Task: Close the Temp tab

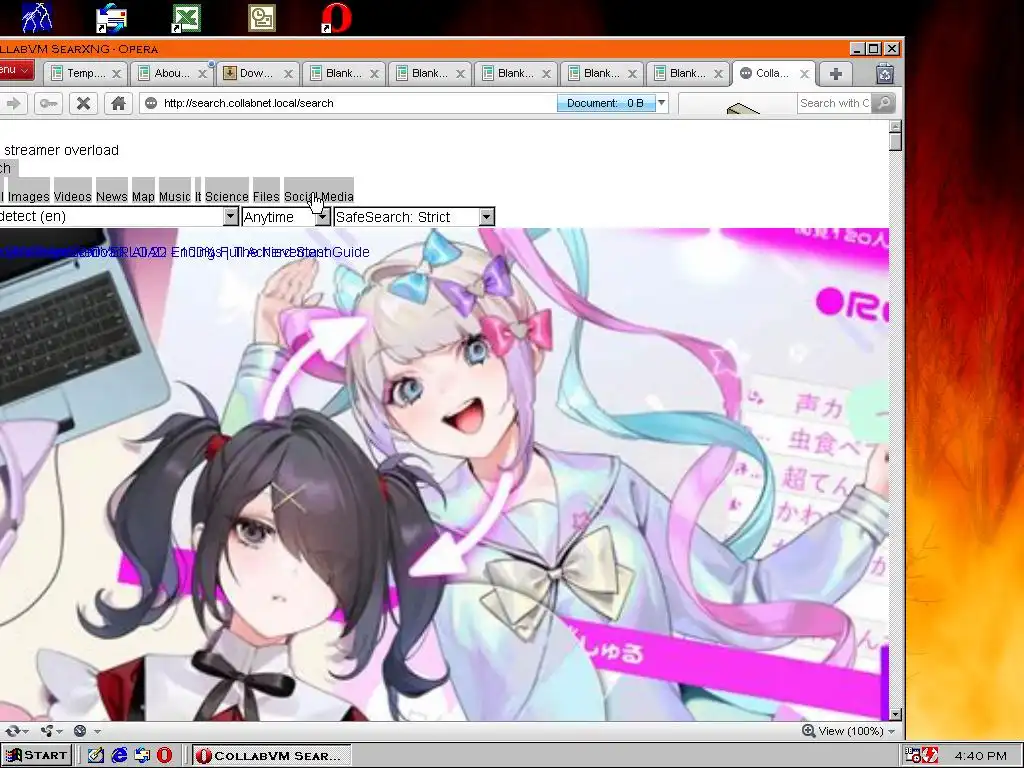Action: coord(116,74)
